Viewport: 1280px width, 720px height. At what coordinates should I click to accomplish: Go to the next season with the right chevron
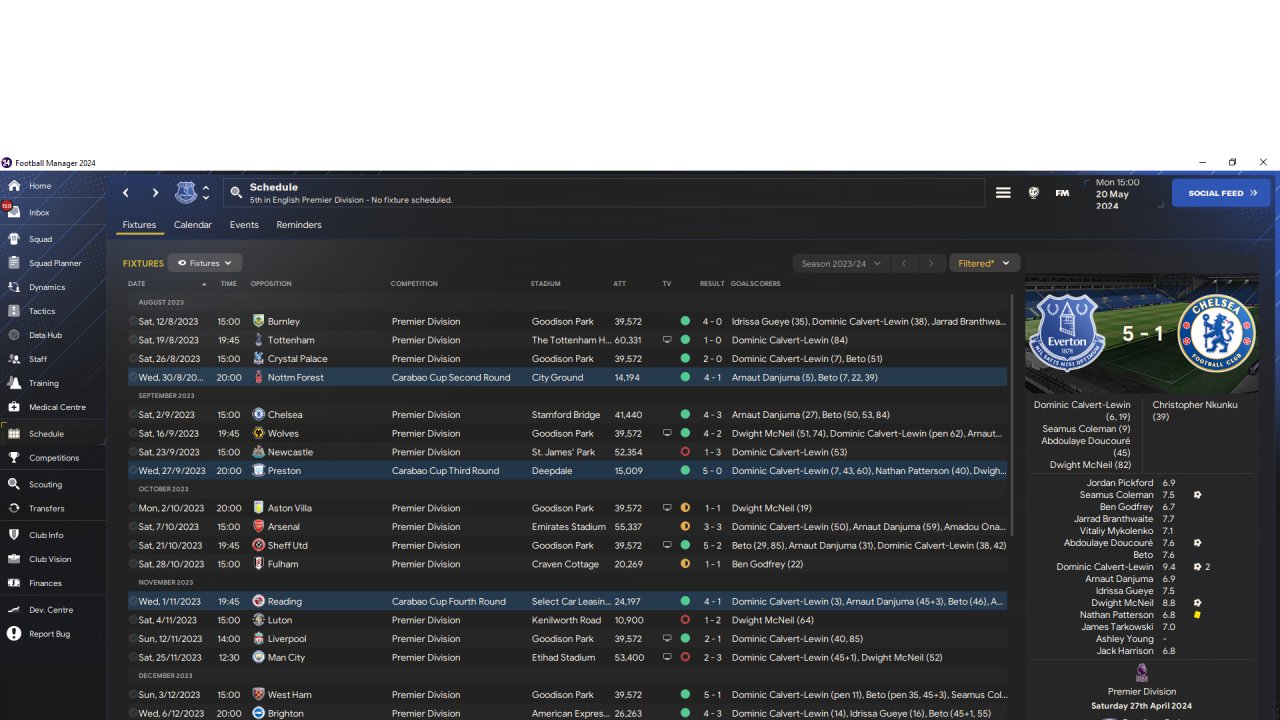pyautogui.click(x=931, y=263)
